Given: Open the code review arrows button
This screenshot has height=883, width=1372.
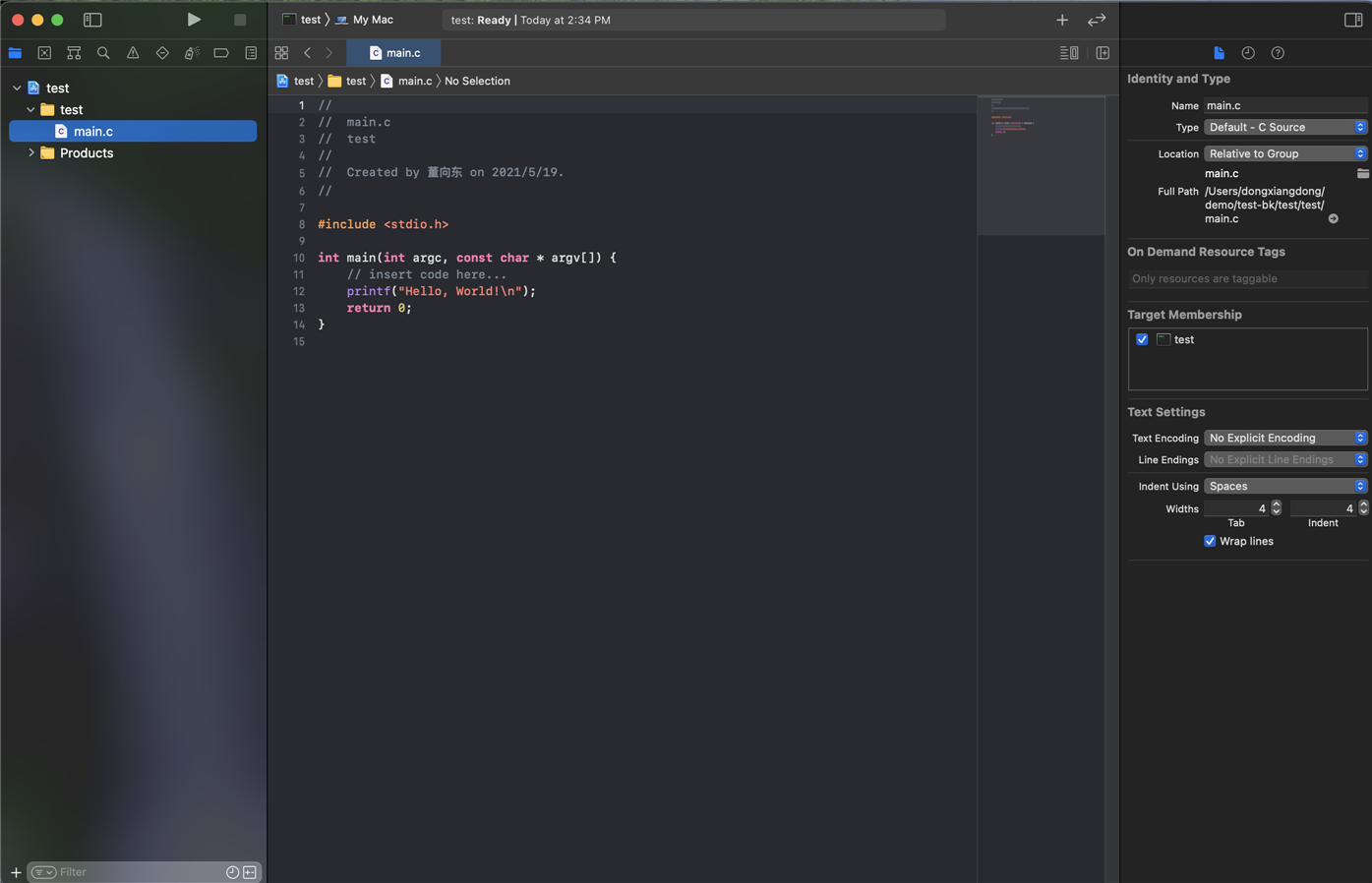Looking at the screenshot, I should [1097, 20].
